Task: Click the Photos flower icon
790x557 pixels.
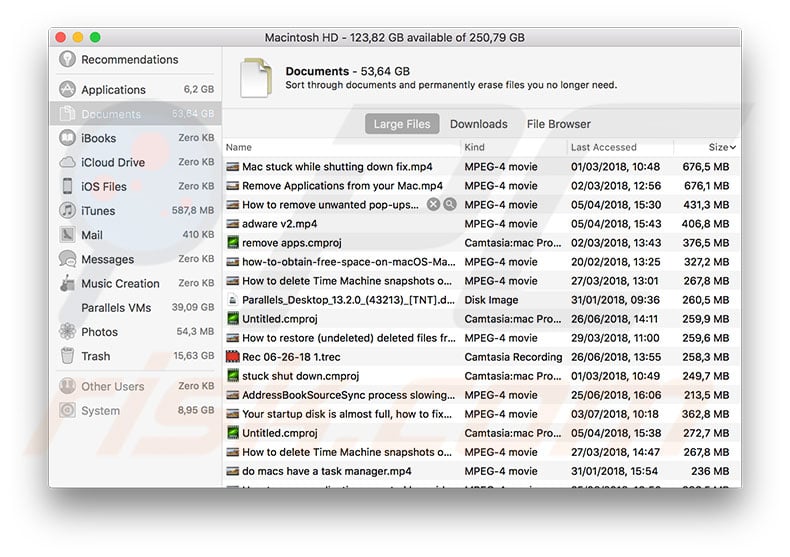Action: [x=67, y=332]
